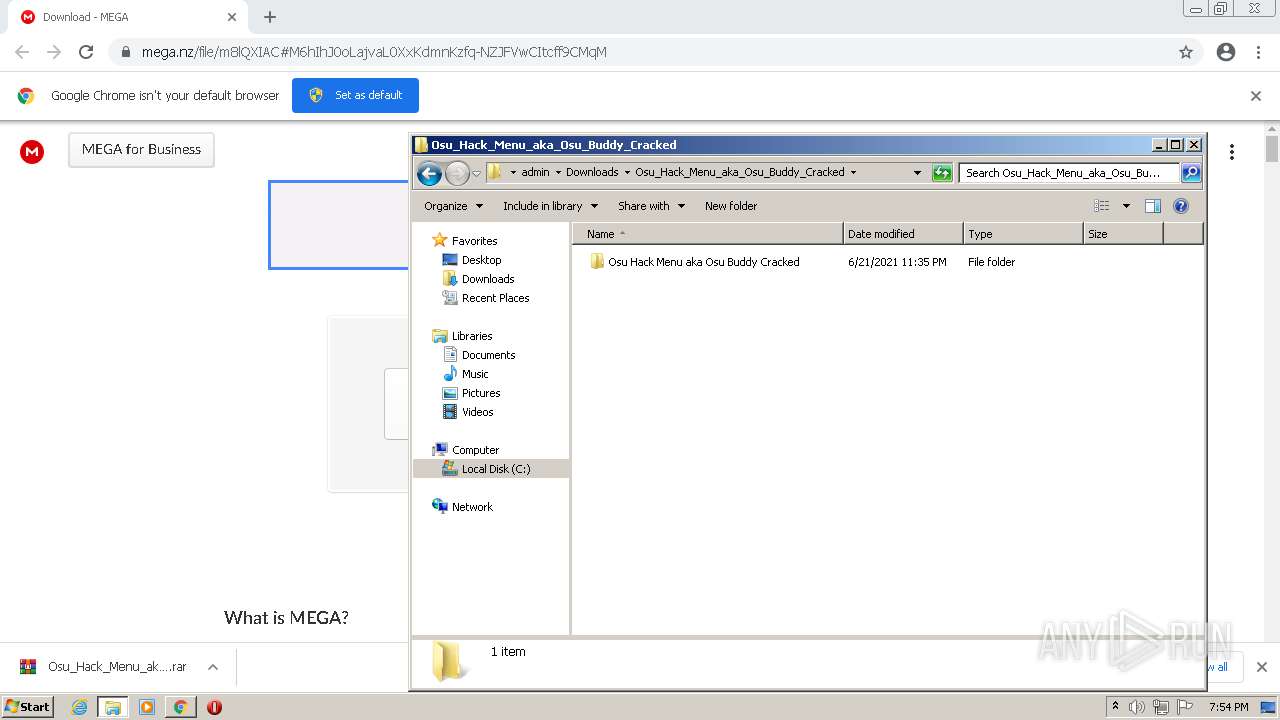Bookmark this page with the star icon
Viewport: 1280px width, 720px height.
1186,52
